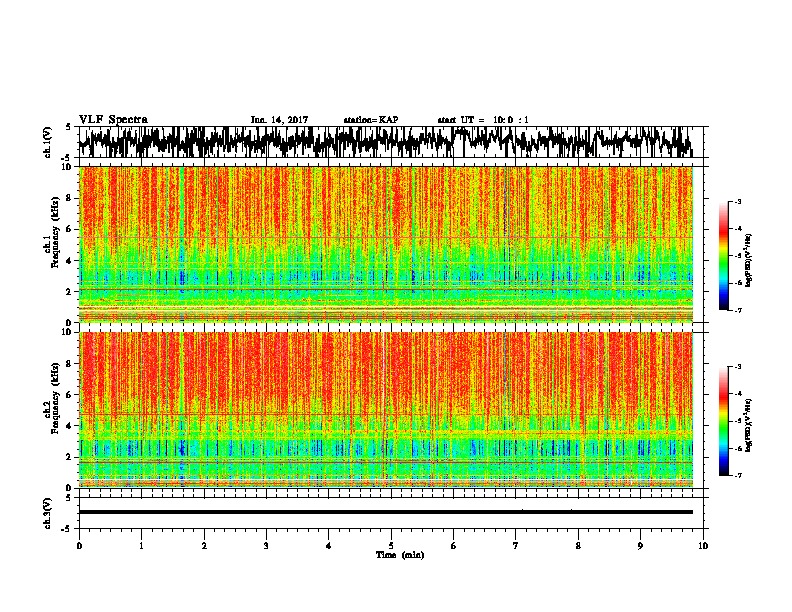This screenshot has width=792, height=612.
Task: Click the ch.1 "Frequency (kHz)" axis label
Action: coord(55,232)
